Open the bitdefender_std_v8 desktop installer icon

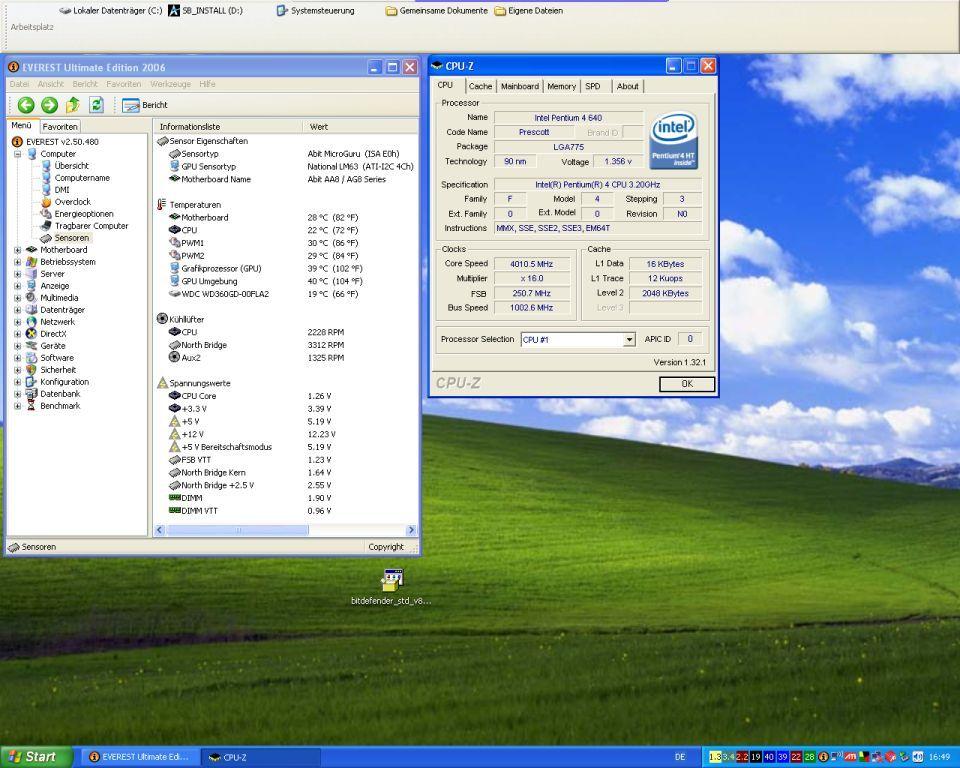point(392,579)
